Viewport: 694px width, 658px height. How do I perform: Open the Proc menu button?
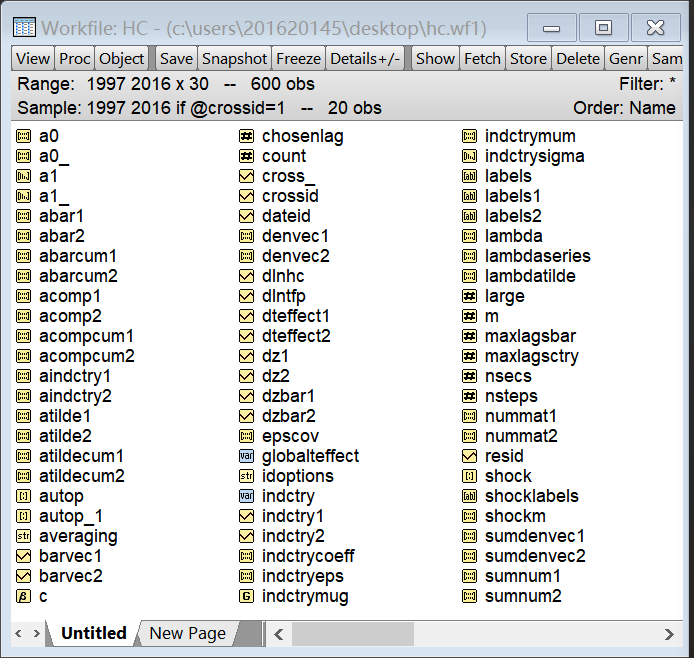(x=74, y=59)
